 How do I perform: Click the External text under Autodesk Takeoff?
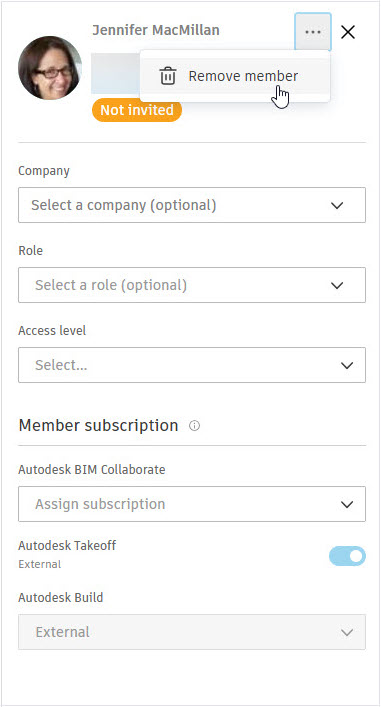(39, 564)
